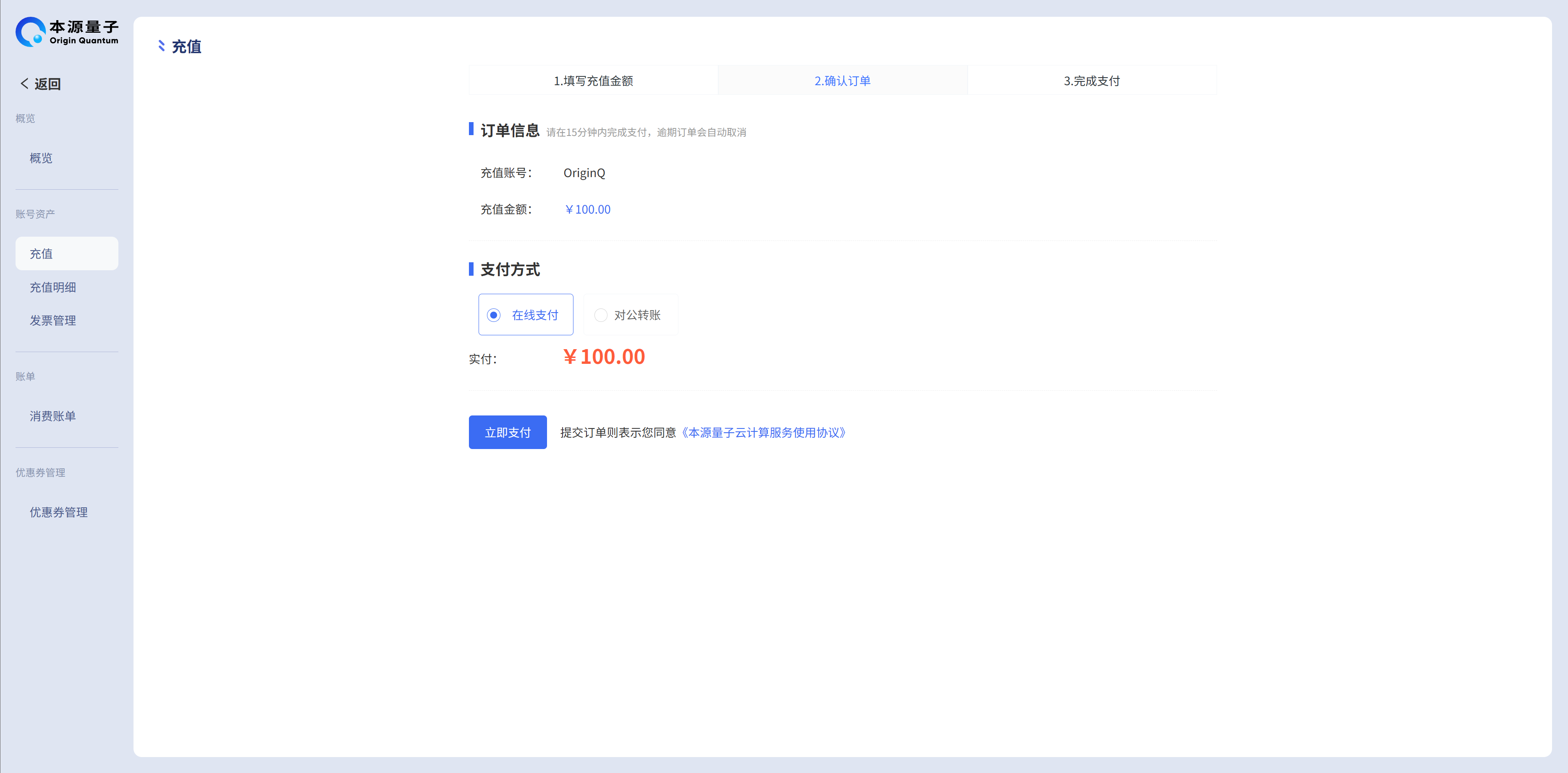Screen dimensions: 1568x773
Task: Click the back chevron arrow icon
Action: [24, 84]
